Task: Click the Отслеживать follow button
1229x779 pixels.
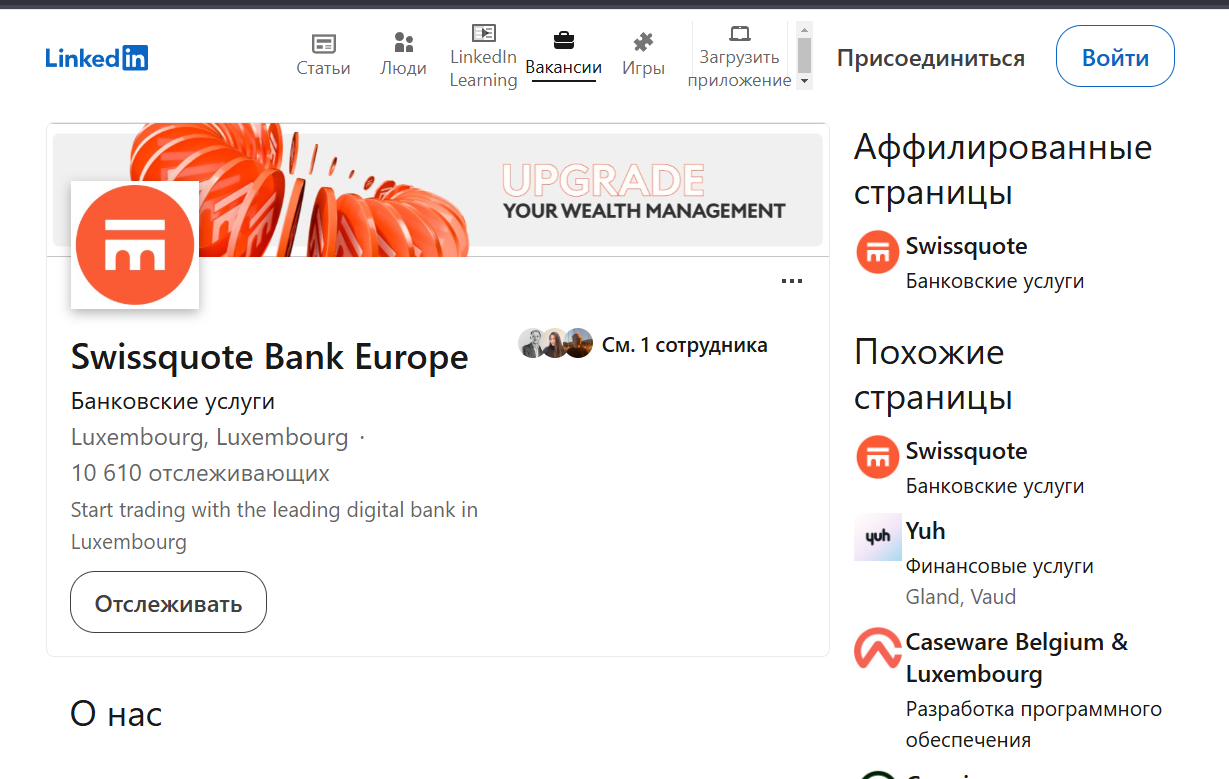Action: pos(168,602)
